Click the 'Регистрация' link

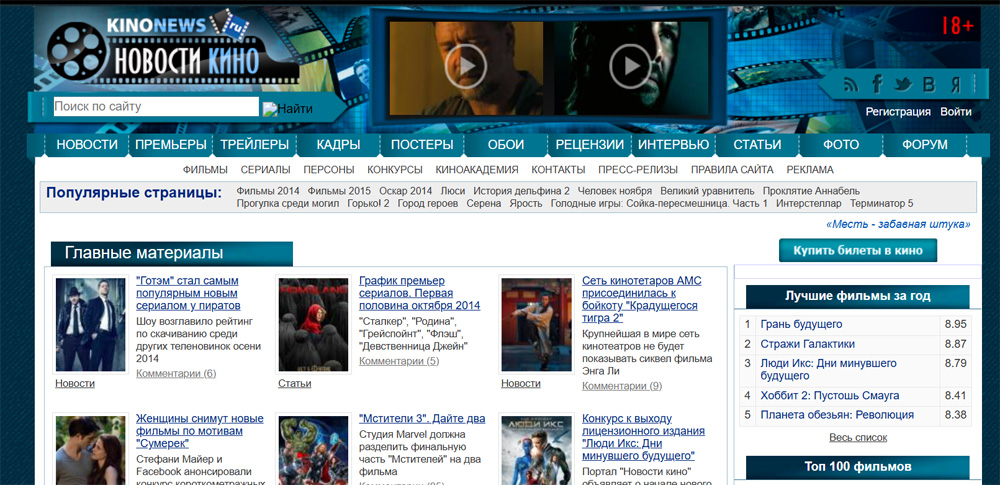898,112
